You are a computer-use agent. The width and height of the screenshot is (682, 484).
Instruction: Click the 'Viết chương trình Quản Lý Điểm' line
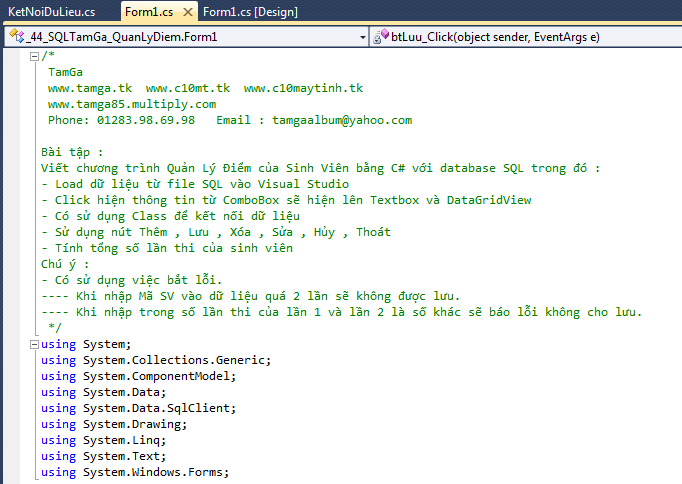click(321, 168)
